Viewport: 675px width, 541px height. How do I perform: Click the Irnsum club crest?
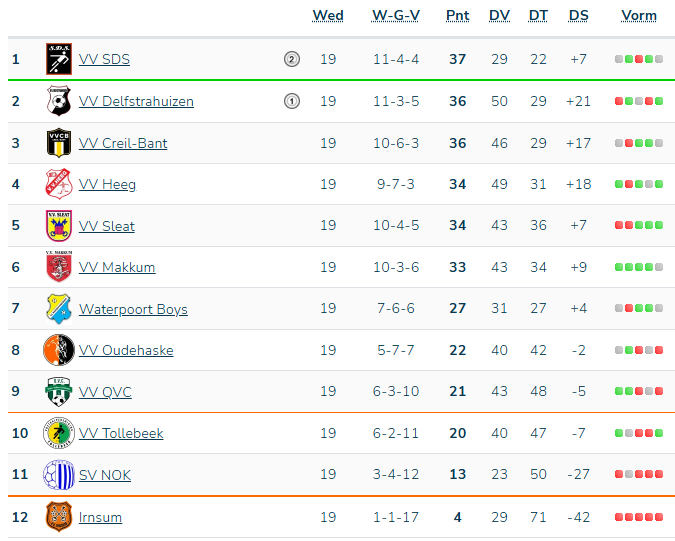pos(59,517)
